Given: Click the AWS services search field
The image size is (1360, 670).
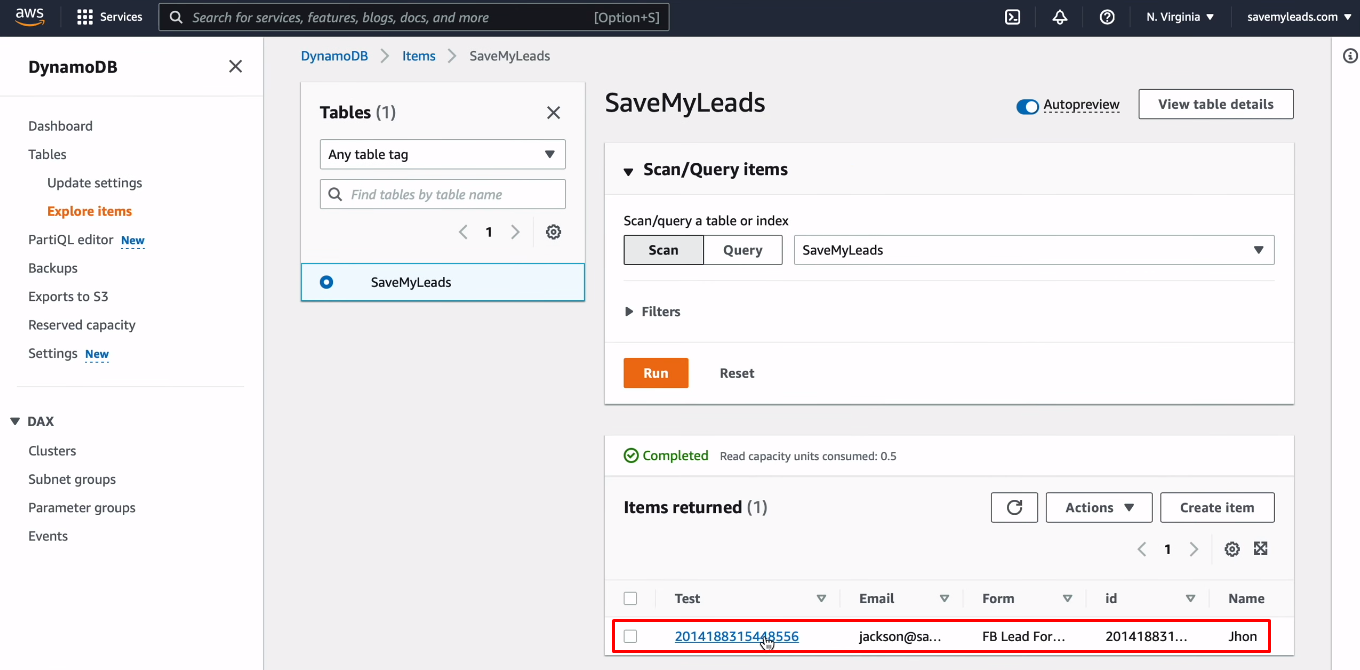Looking at the screenshot, I should tap(414, 17).
